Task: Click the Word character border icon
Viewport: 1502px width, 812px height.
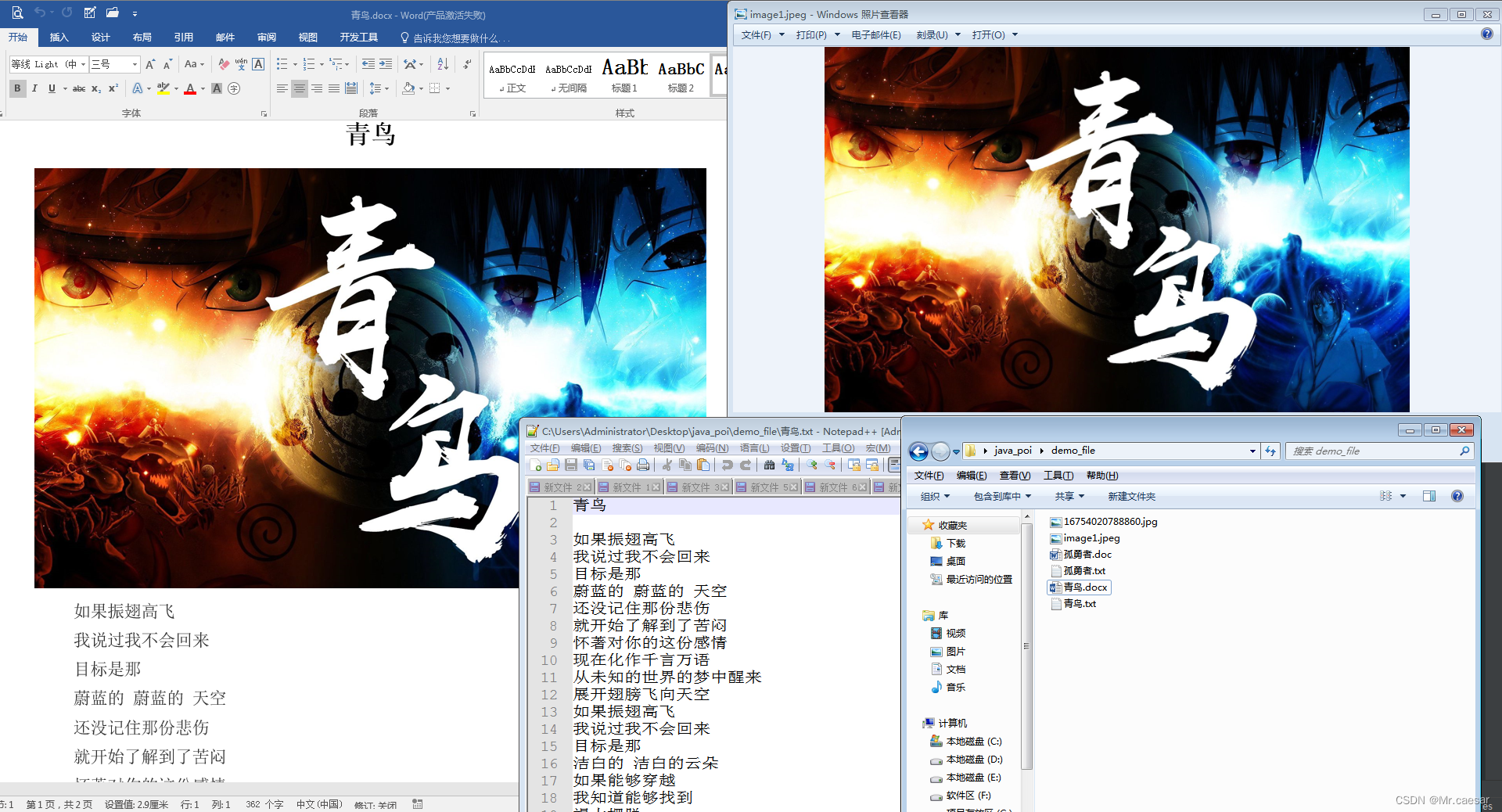Action: (x=258, y=64)
